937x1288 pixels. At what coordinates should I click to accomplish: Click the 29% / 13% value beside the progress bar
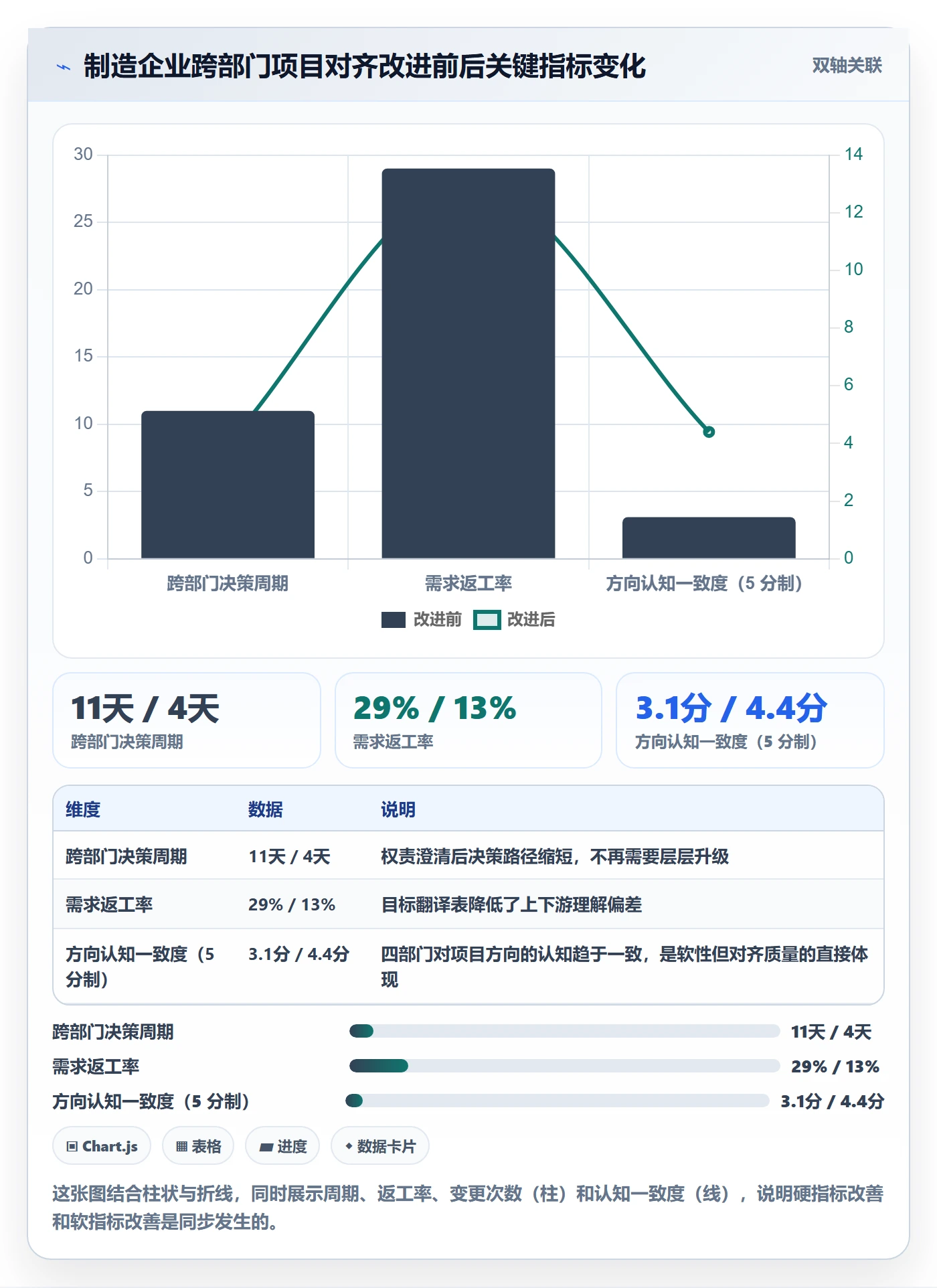click(x=835, y=1066)
